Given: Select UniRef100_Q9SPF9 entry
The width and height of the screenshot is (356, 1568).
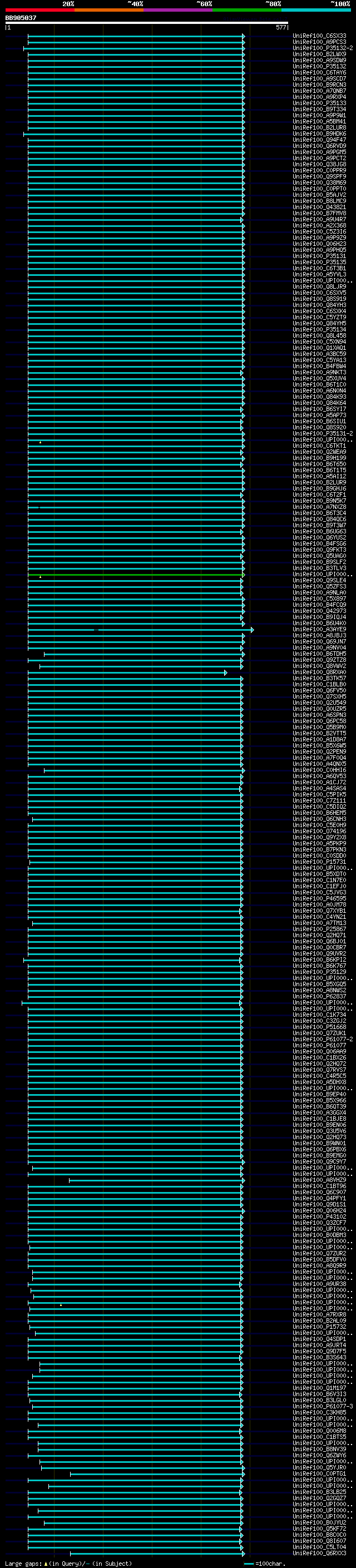Looking at the screenshot, I should (319, 176).
